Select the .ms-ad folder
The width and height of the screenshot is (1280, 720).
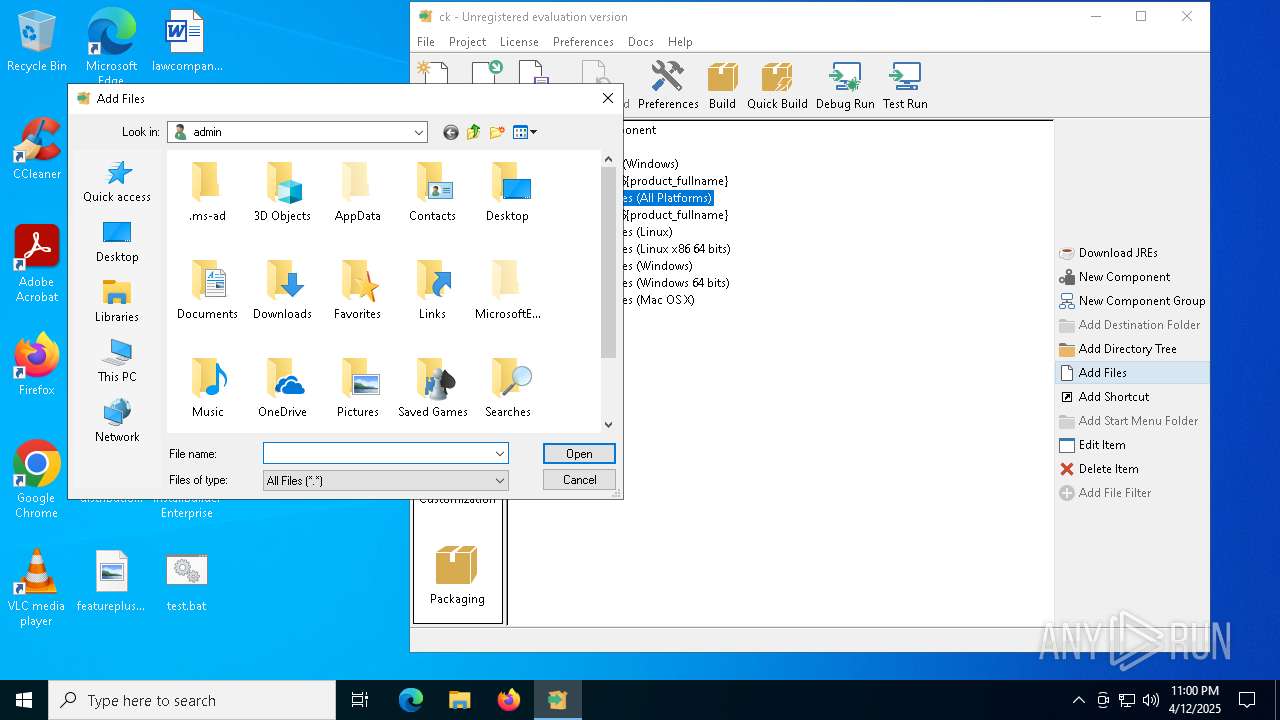pyautogui.click(x=207, y=192)
